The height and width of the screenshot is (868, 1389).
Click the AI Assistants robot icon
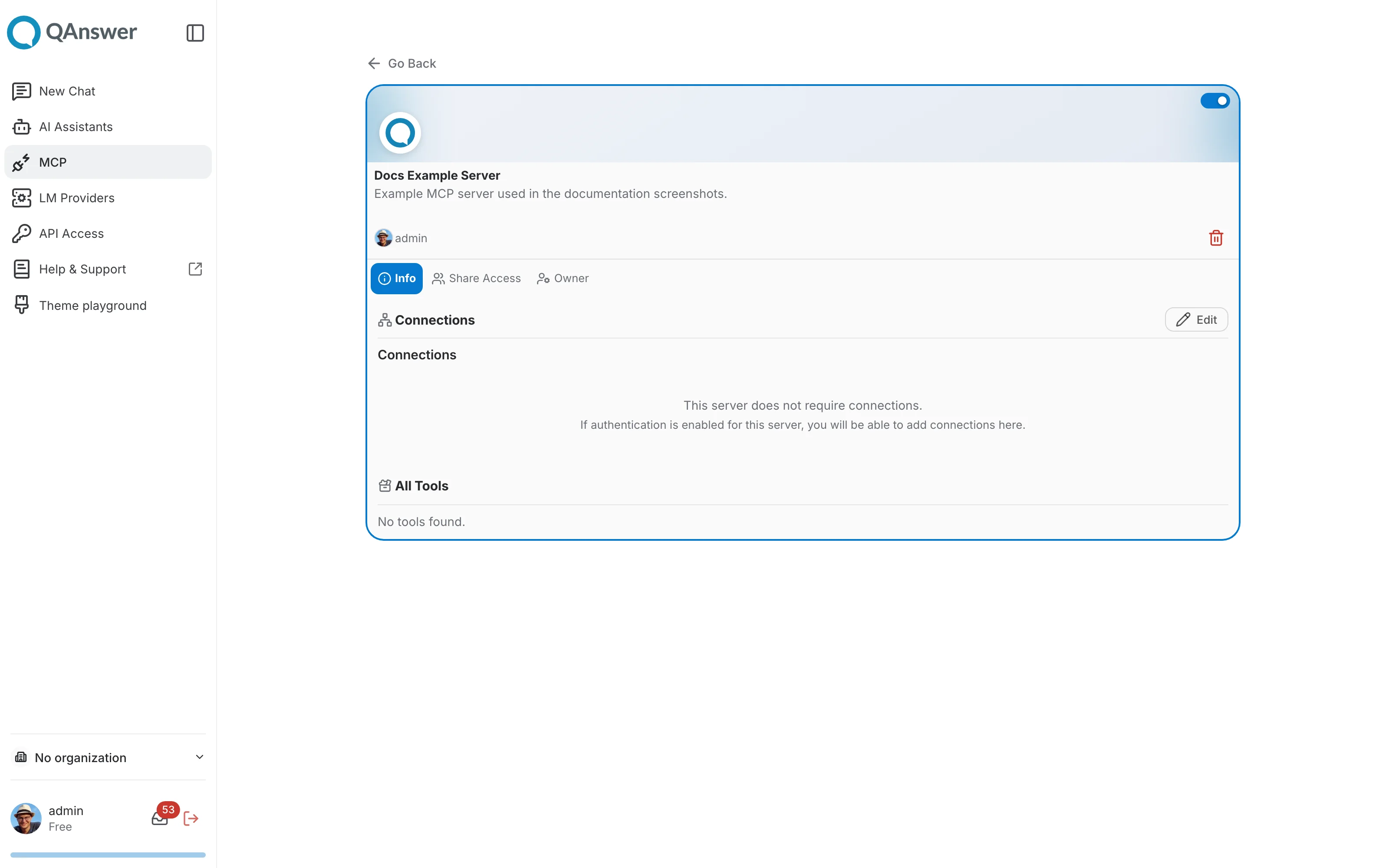[21, 127]
